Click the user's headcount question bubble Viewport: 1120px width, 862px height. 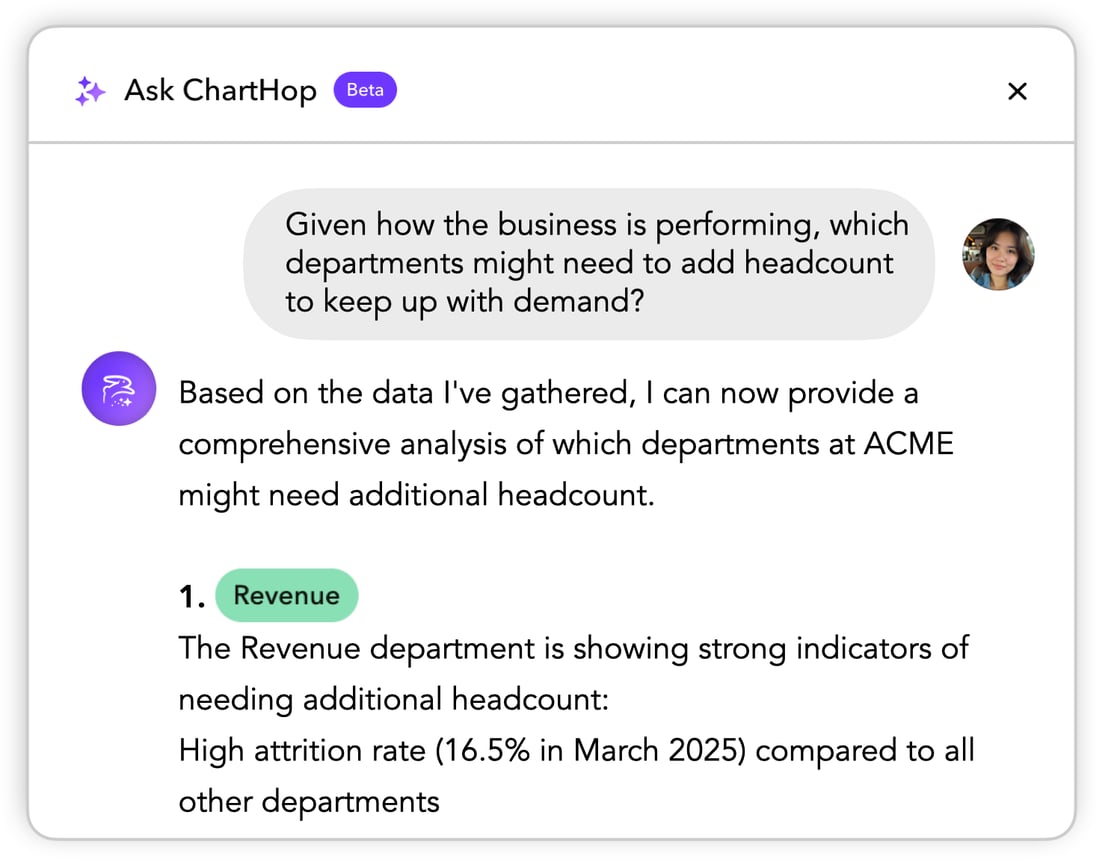pos(590,263)
